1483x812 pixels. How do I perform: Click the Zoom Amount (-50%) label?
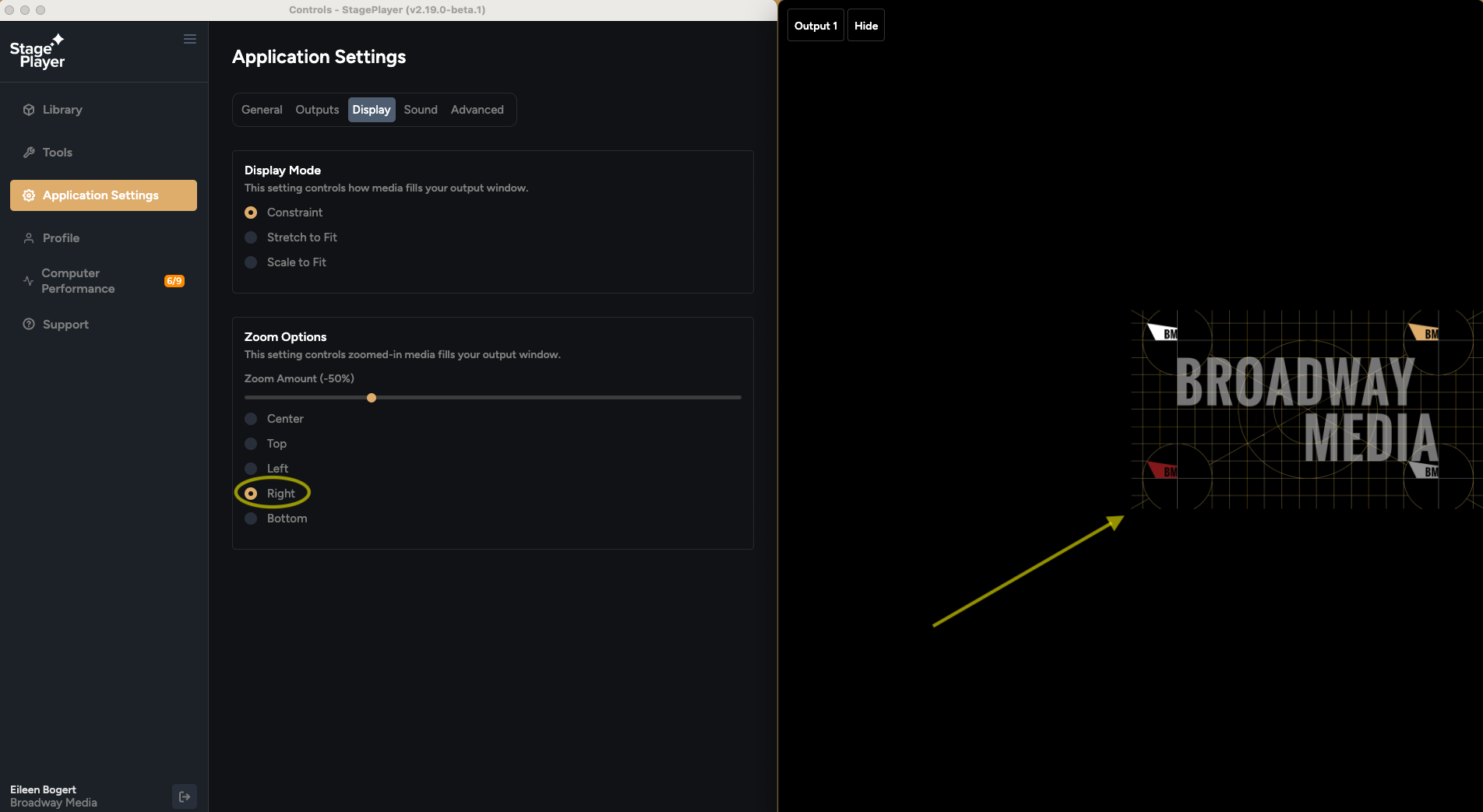pos(299,378)
